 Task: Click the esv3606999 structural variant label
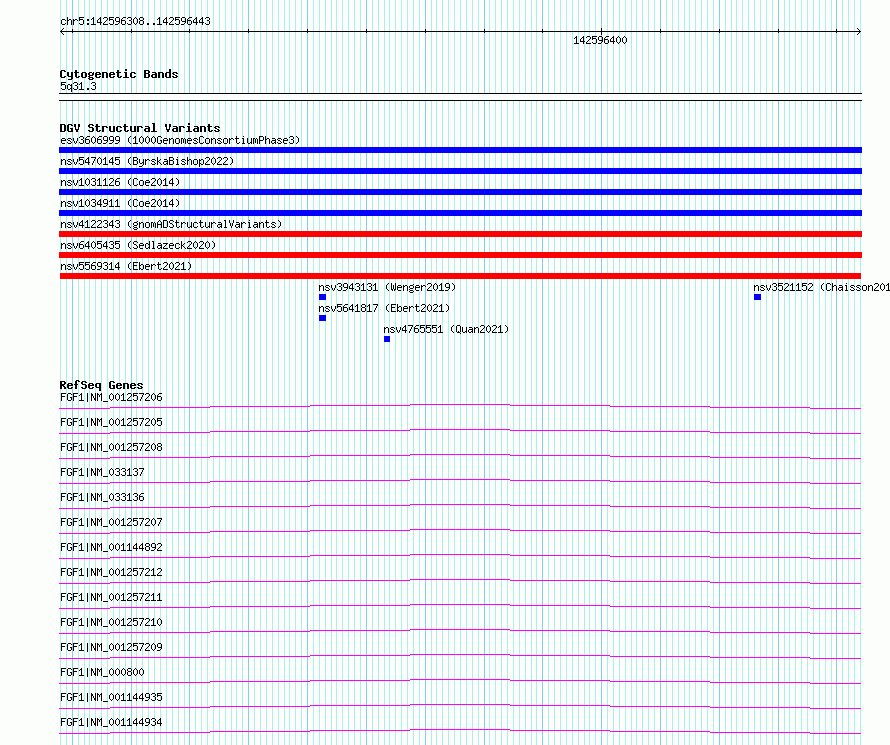coord(180,140)
